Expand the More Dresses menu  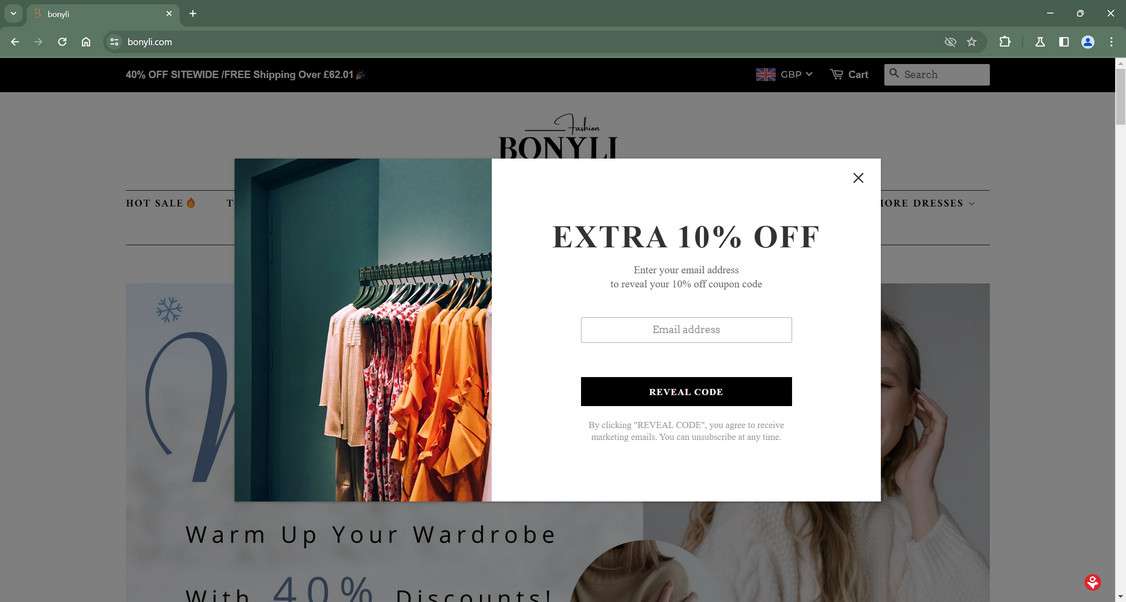(926, 203)
